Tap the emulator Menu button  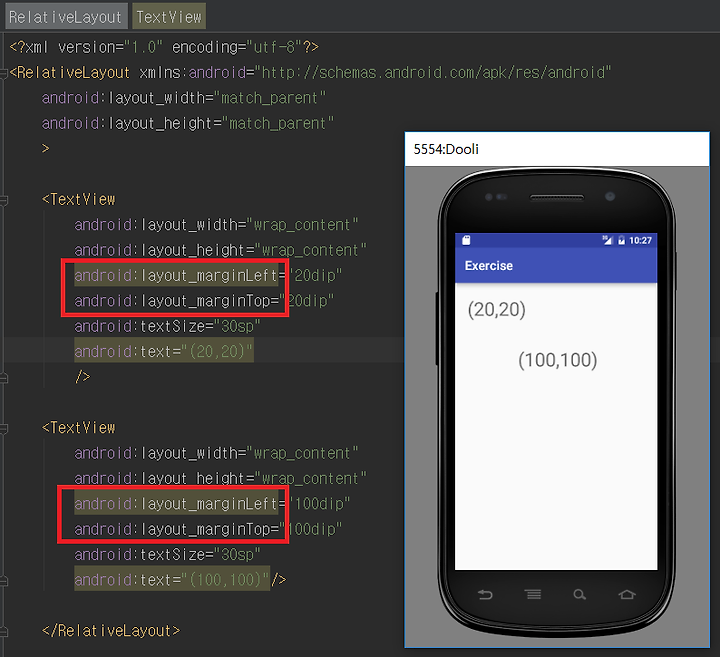pyautogui.click(x=533, y=595)
